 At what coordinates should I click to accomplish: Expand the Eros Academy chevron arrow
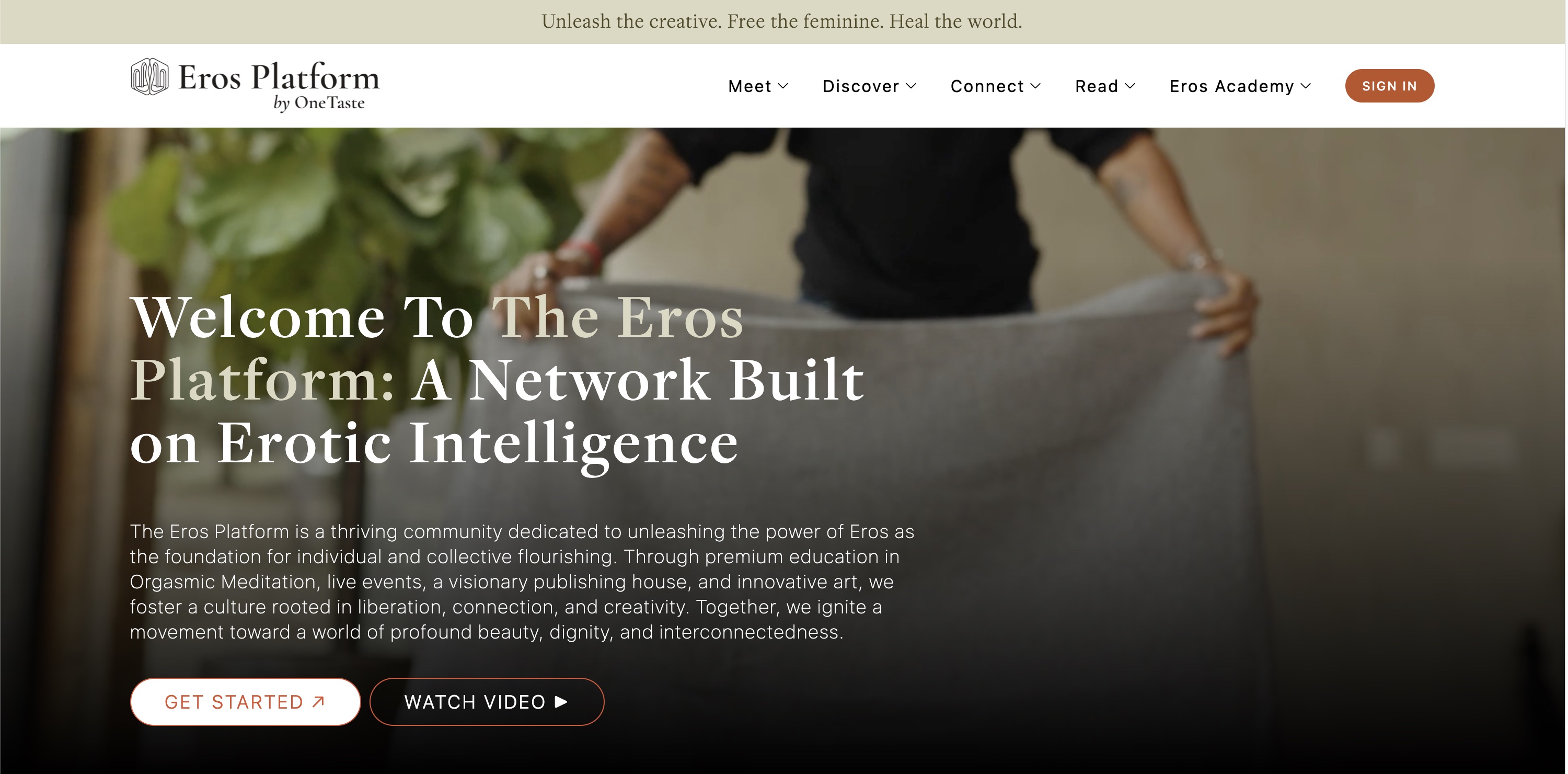1306,86
